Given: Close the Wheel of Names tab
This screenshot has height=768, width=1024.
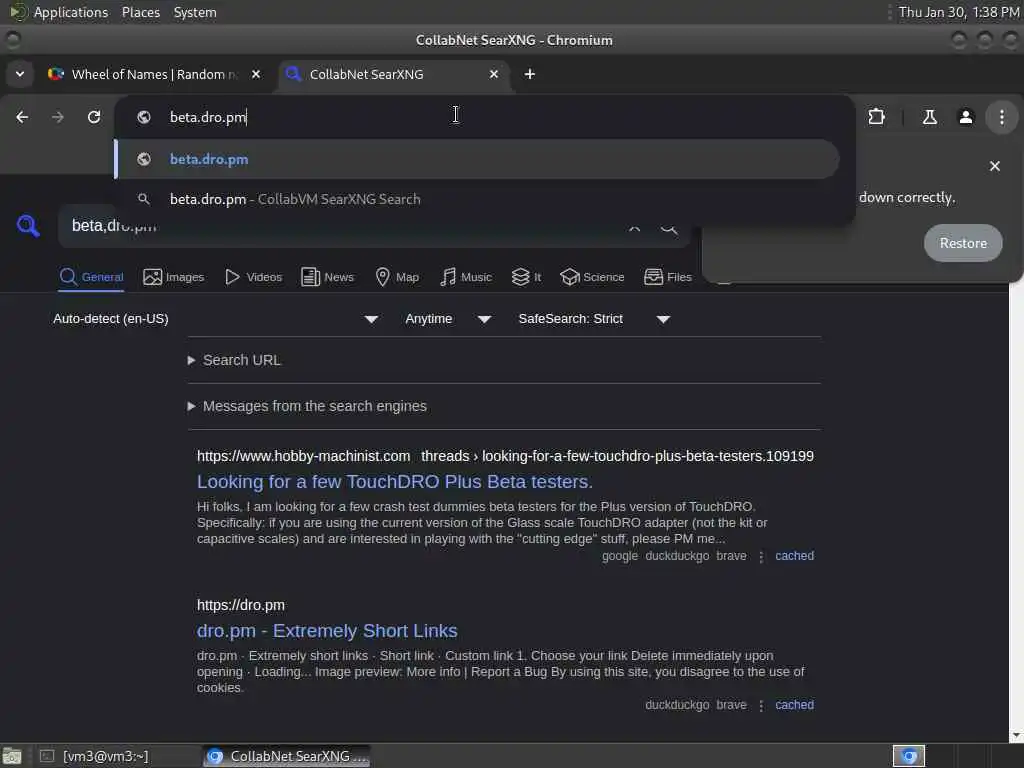Looking at the screenshot, I should (256, 74).
